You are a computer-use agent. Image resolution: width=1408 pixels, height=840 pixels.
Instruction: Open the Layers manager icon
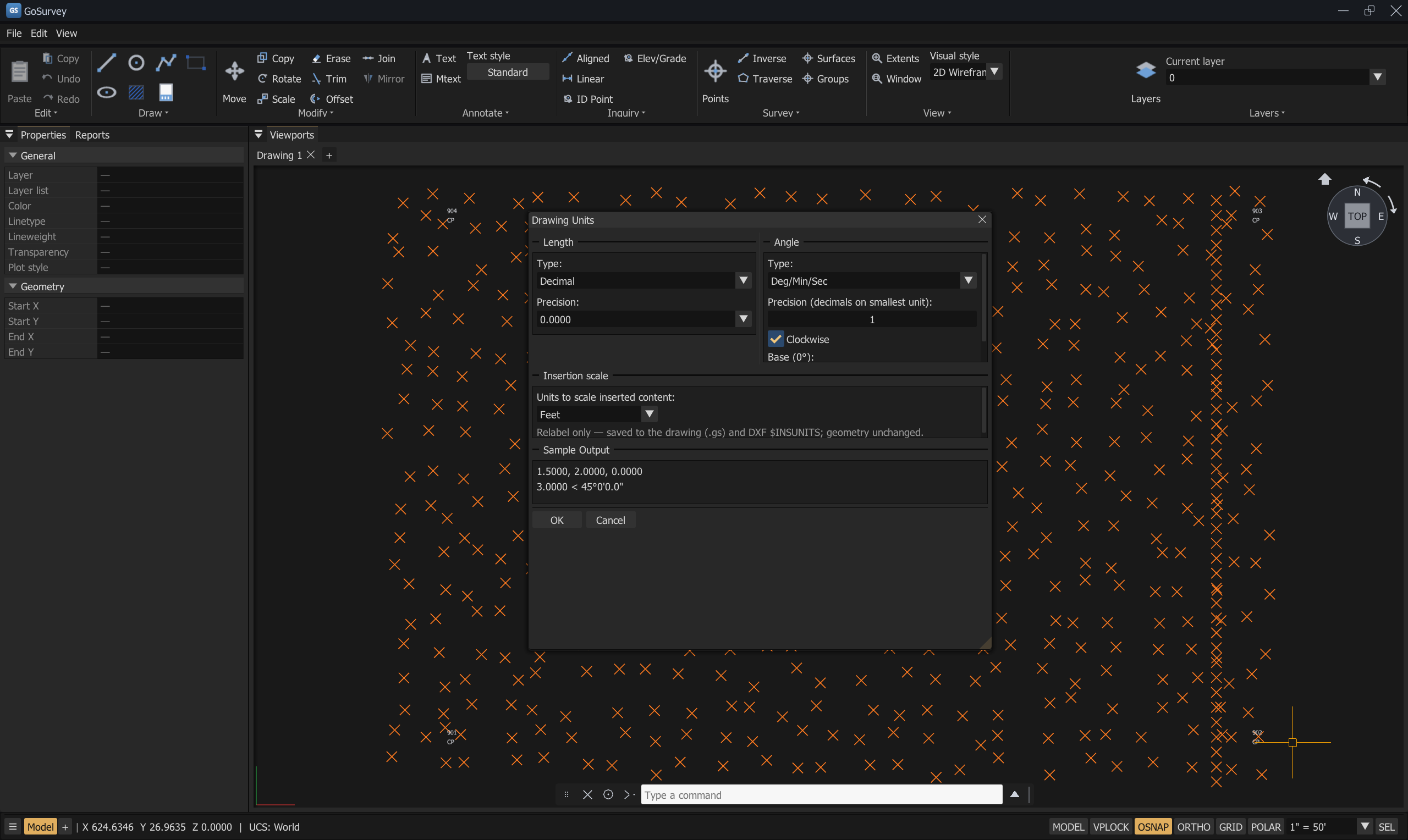click(1145, 71)
